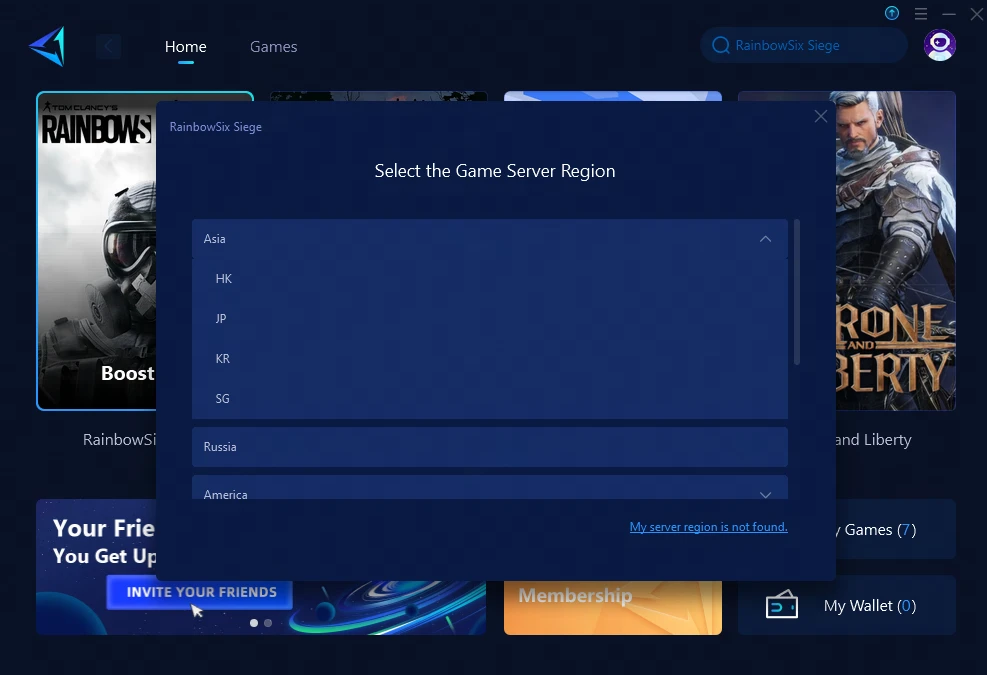Screen dimensions: 987x675
Task: Open the hamburger menu
Action: click(921, 13)
